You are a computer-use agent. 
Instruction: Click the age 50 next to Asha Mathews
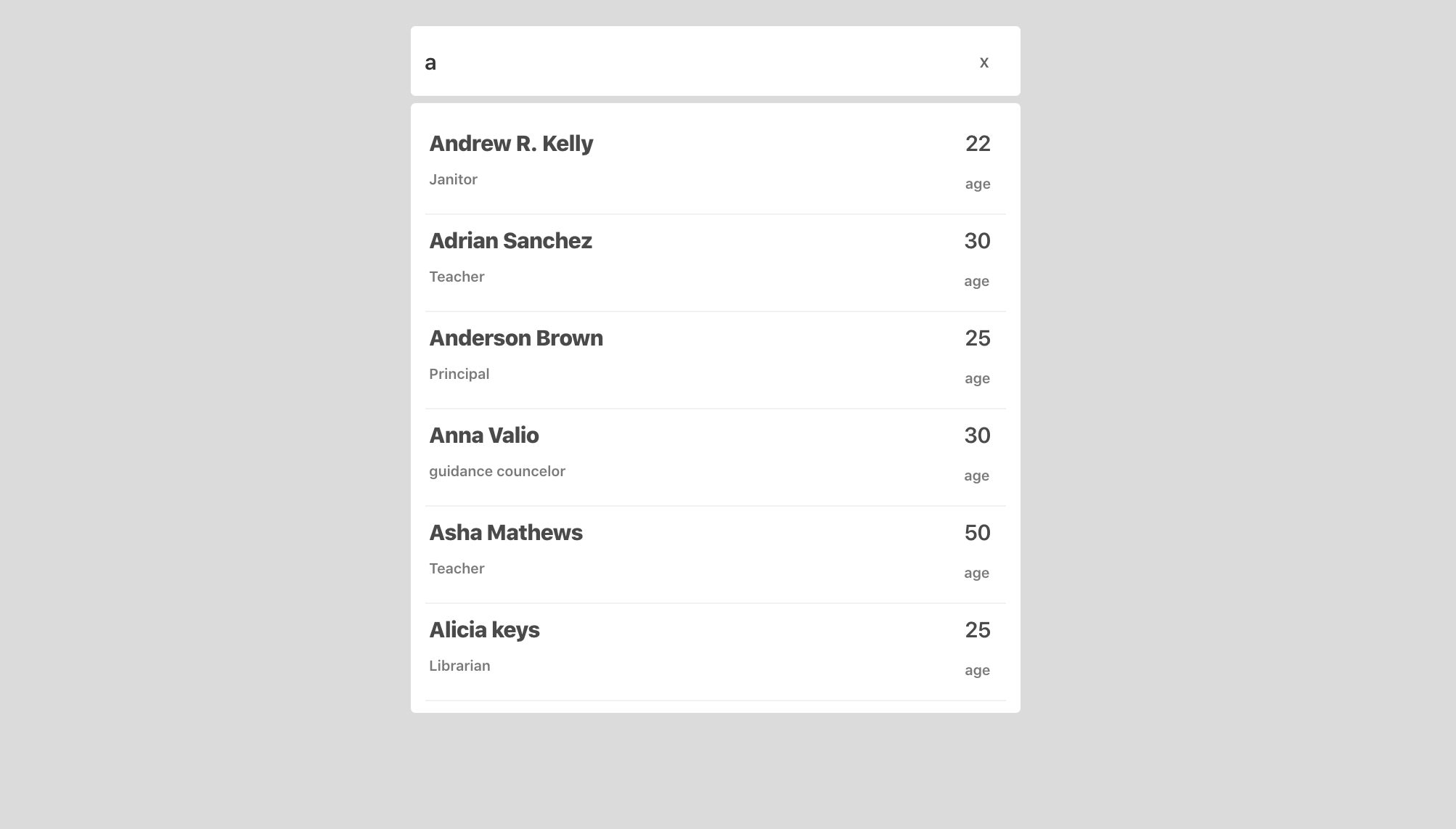coord(978,532)
